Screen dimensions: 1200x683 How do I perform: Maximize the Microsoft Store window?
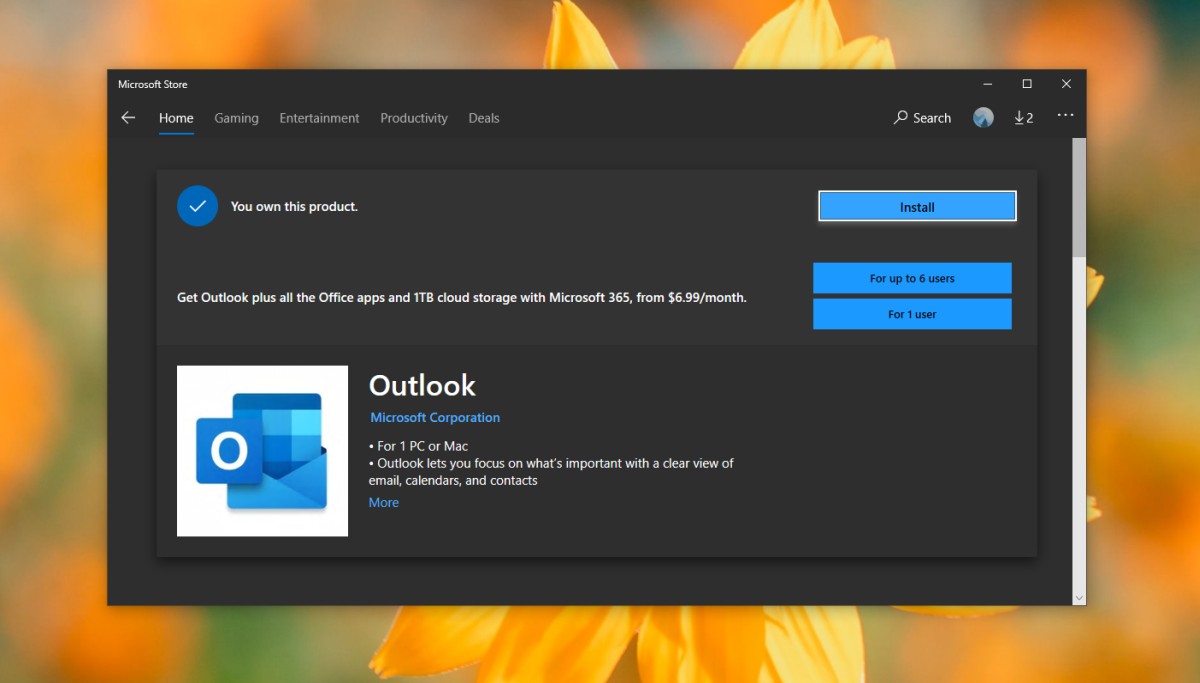(x=1027, y=84)
